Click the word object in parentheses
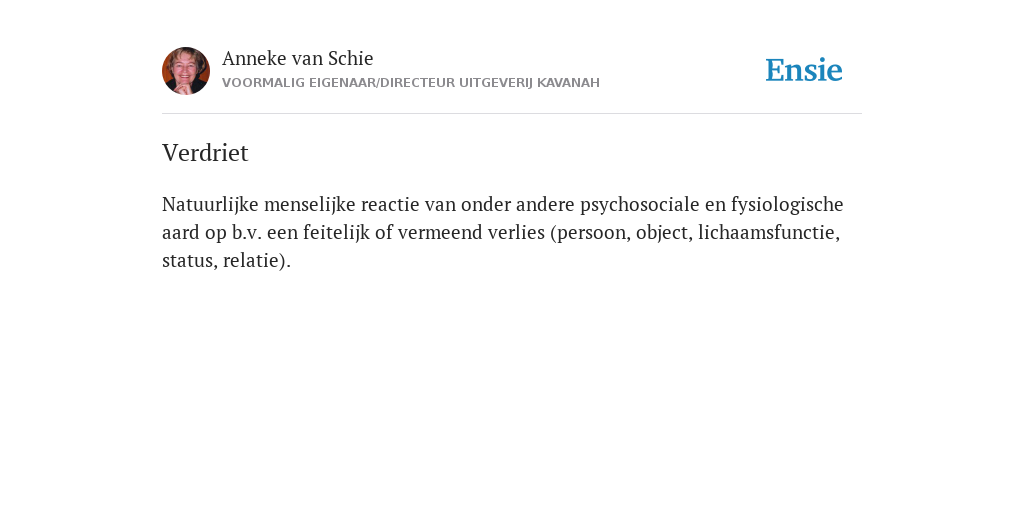 click(663, 233)
